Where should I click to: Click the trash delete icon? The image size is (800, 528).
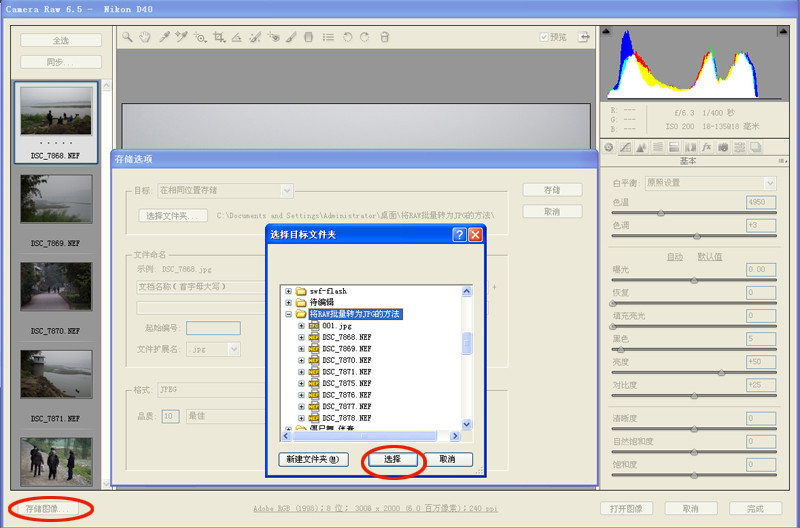pyautogui.click(x=385, y=37)
